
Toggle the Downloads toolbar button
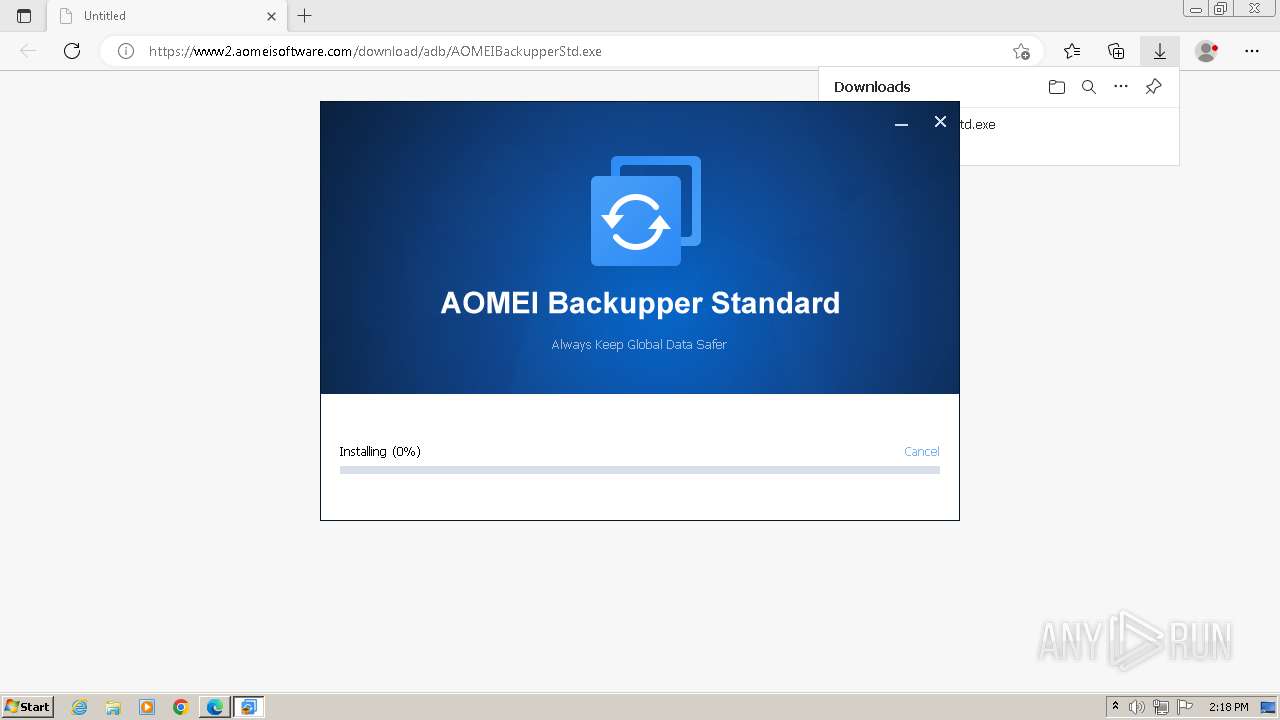coord(1160,51)
